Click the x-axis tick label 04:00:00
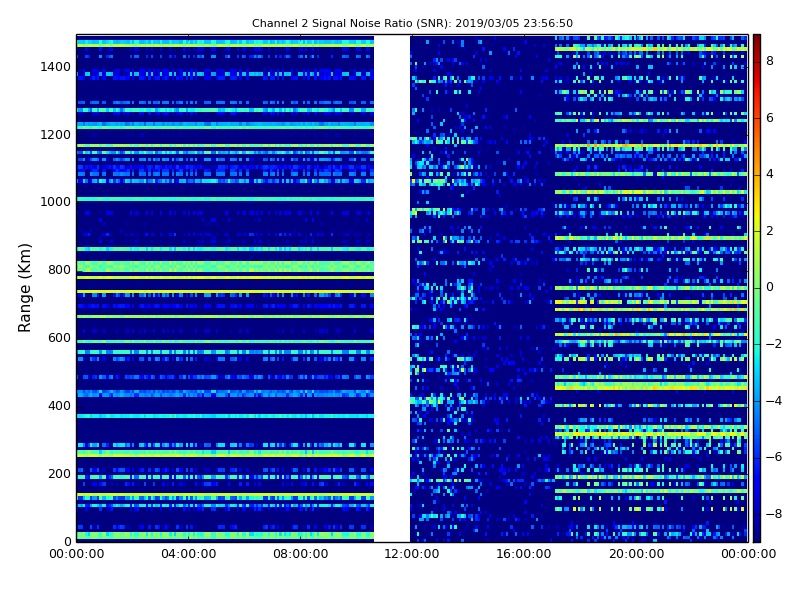800x600 pixels. (189, 554)
